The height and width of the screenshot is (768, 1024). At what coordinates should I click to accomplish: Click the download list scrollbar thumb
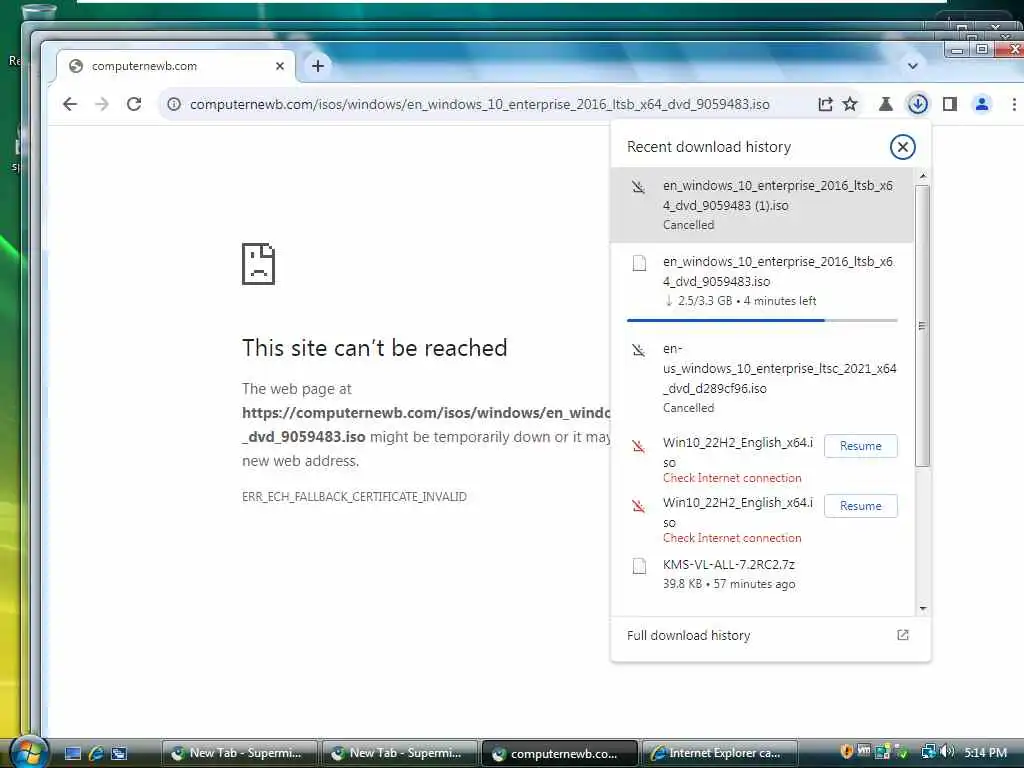pos(922,326)
